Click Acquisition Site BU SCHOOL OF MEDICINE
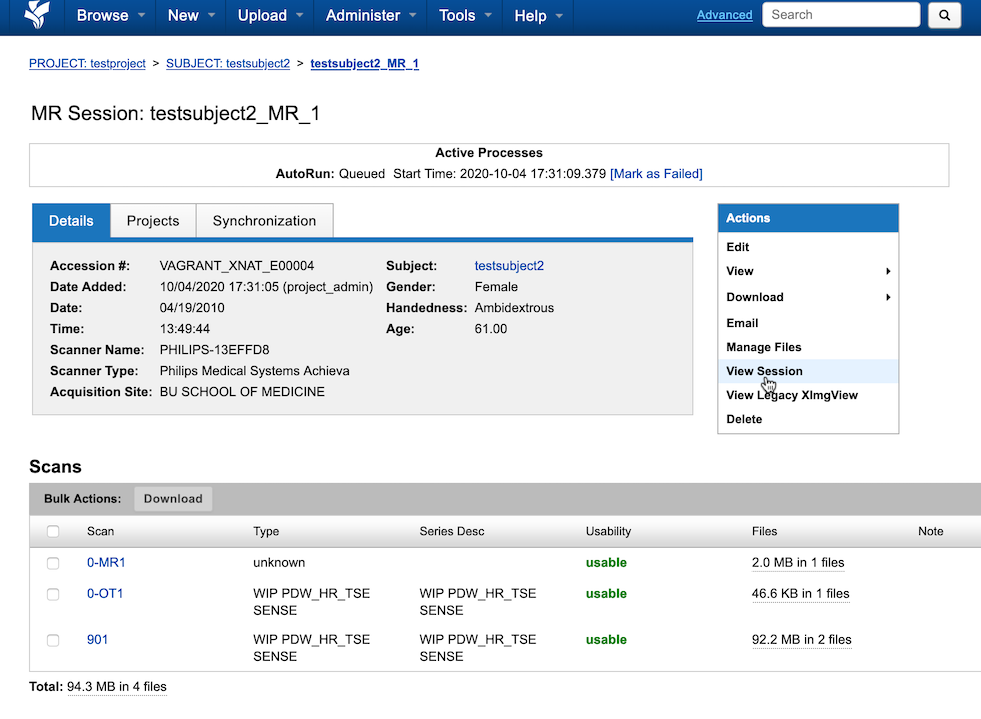Screen dimensions: 981x719 (x=242, y=392)
